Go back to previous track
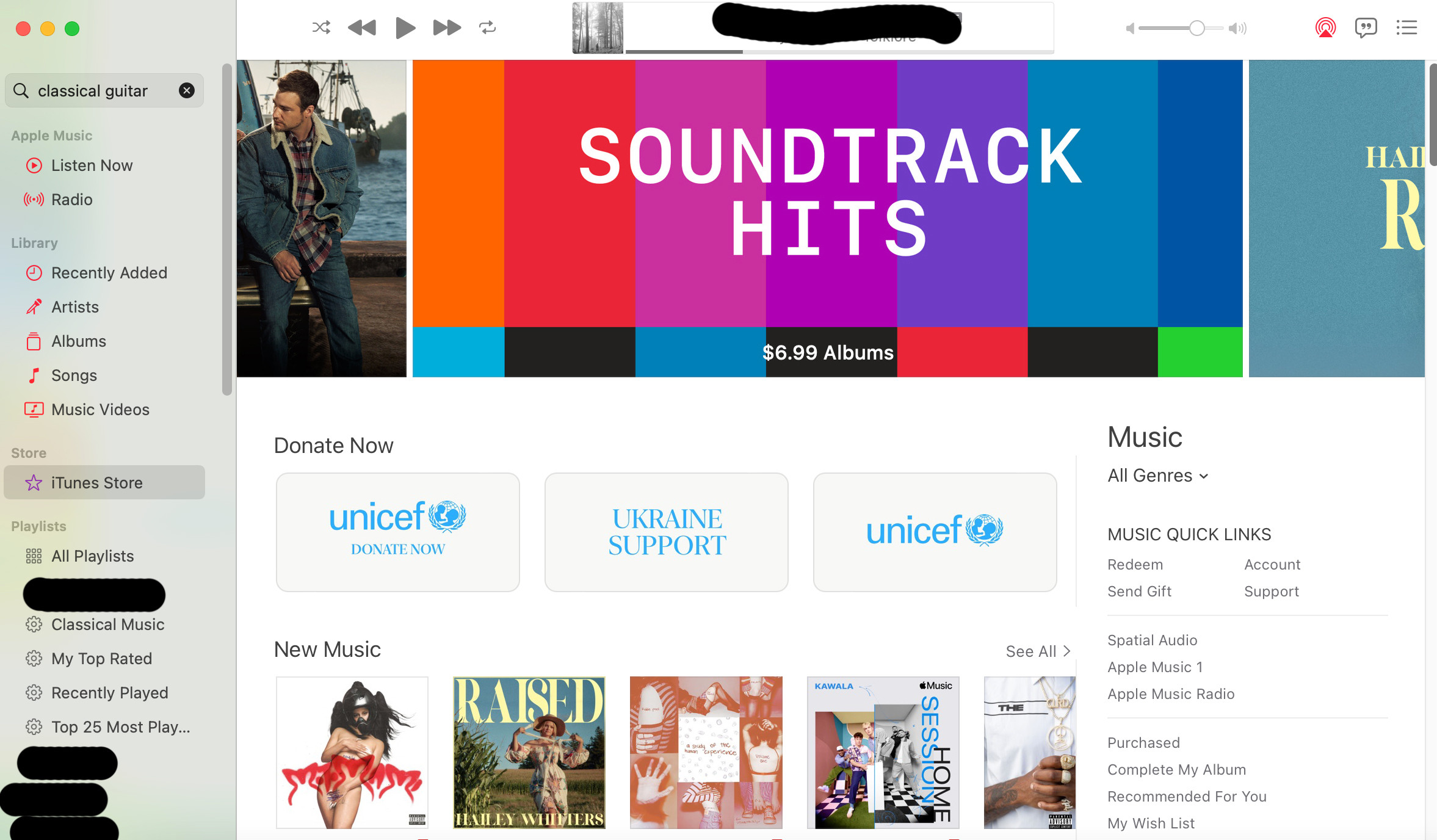The width and height of the screenshot is (1437, 840). (362, 27)
